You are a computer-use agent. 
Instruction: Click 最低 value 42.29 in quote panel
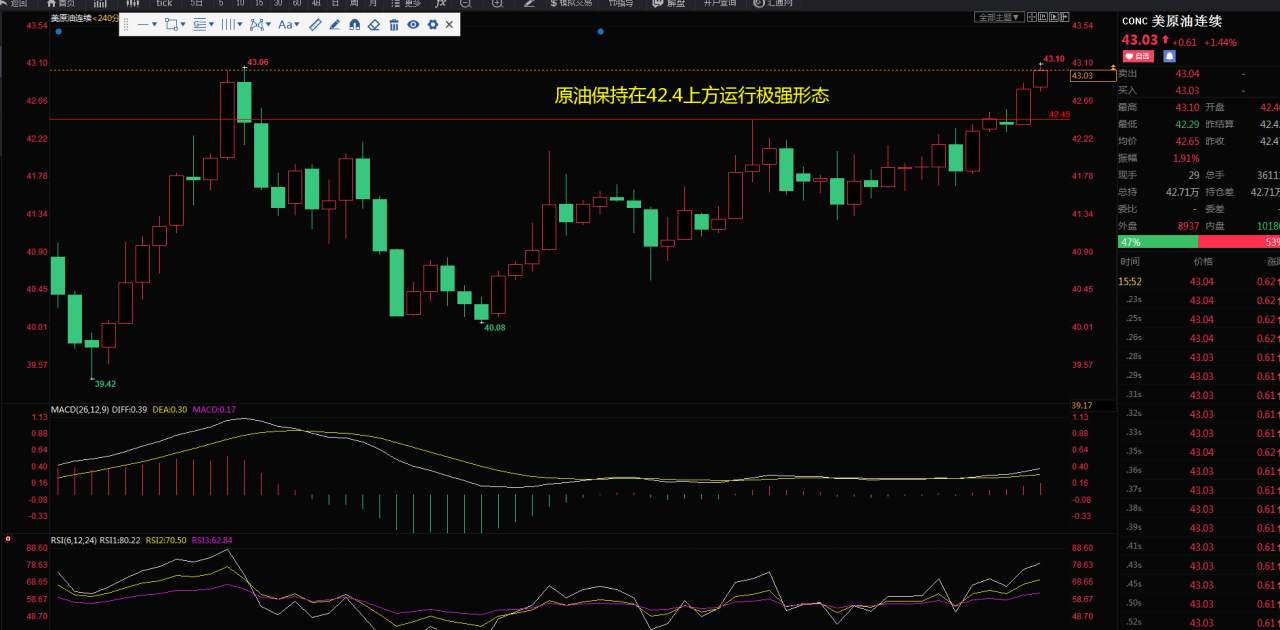coord(1187,124)
